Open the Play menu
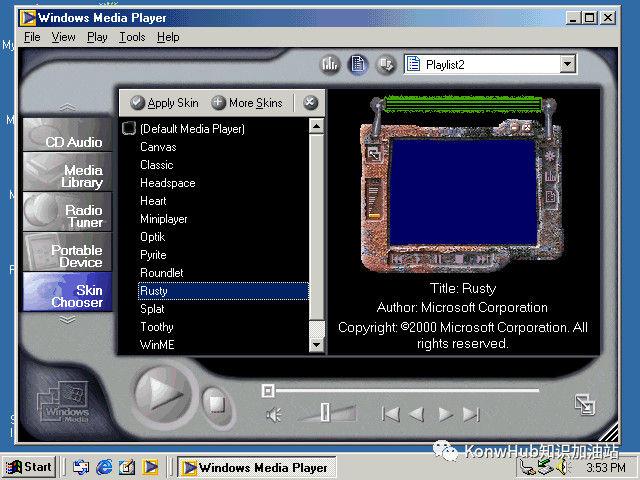The image size is (640, 480). pos(97,37)
